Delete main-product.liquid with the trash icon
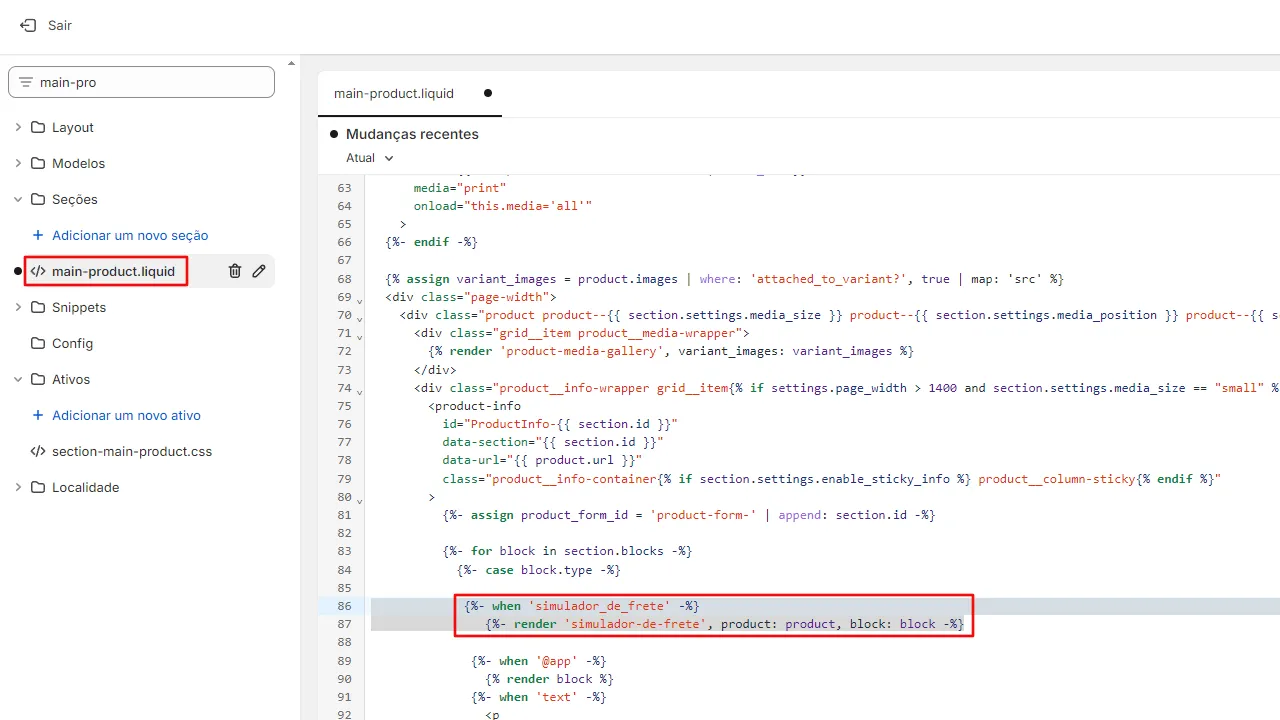1280x720 pixels. (235, 271)
